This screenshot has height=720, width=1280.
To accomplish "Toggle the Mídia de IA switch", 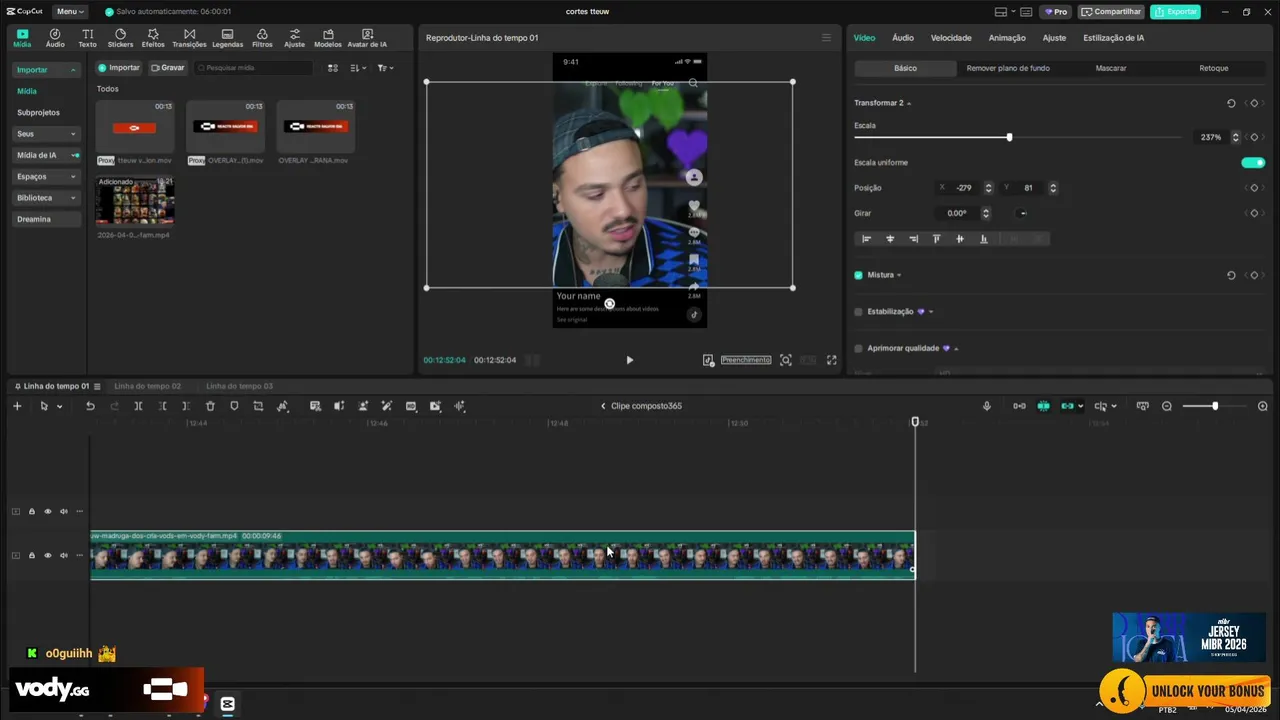I will 75,155.
